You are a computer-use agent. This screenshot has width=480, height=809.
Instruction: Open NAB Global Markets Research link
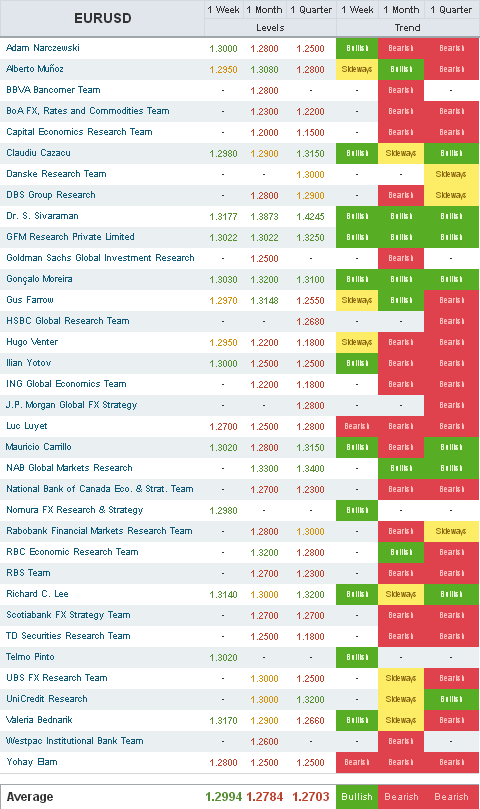point(69,468)
